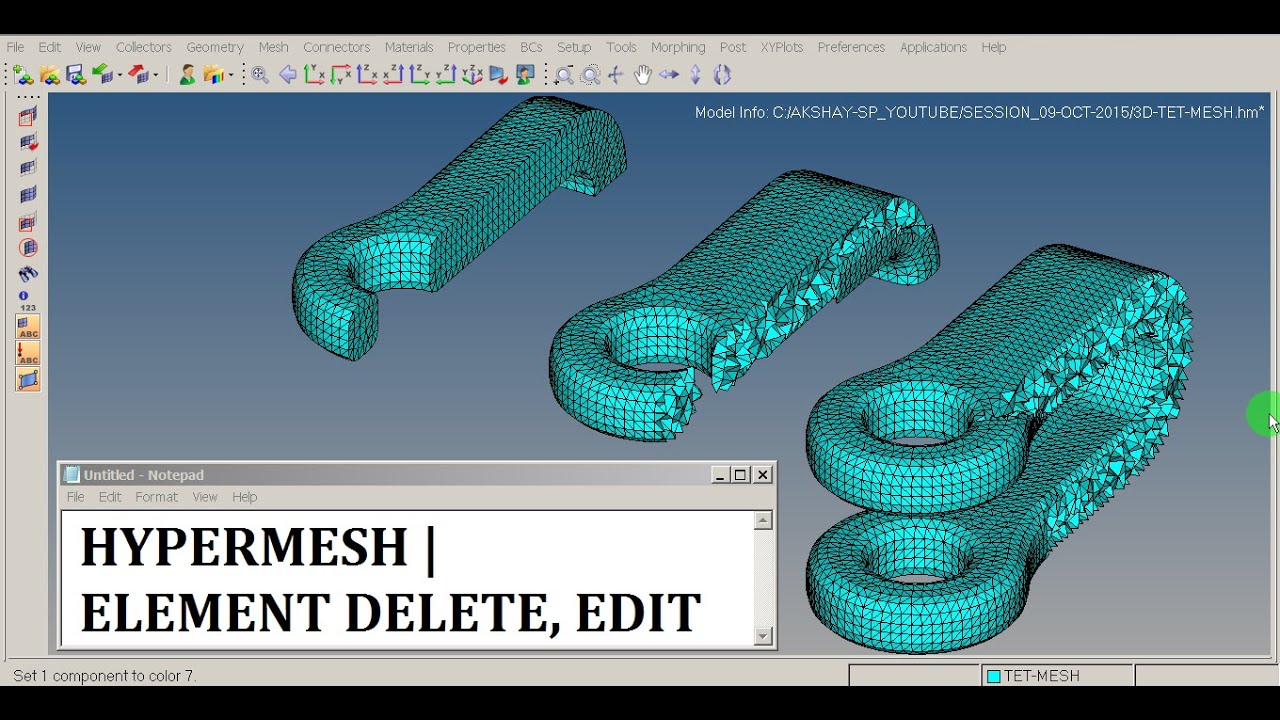Open the User Profiles person icon
Screen dimensions: 1280x720
187,75
